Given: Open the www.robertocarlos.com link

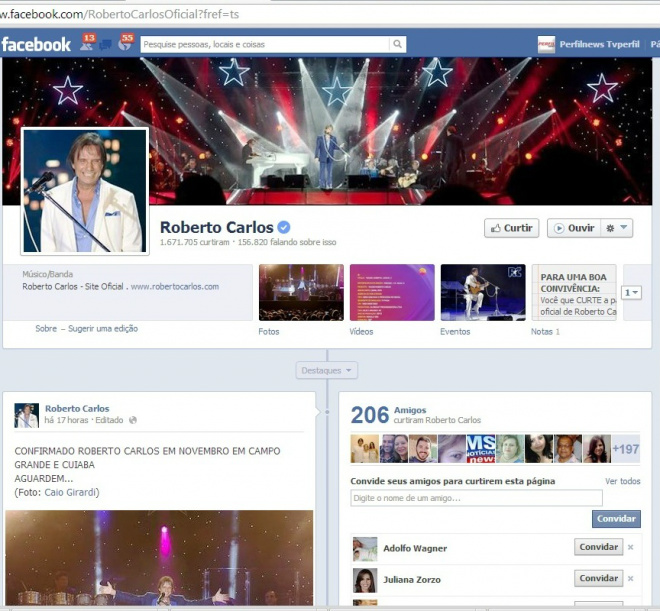Looking at the screenshot, I should pos(175,287).
